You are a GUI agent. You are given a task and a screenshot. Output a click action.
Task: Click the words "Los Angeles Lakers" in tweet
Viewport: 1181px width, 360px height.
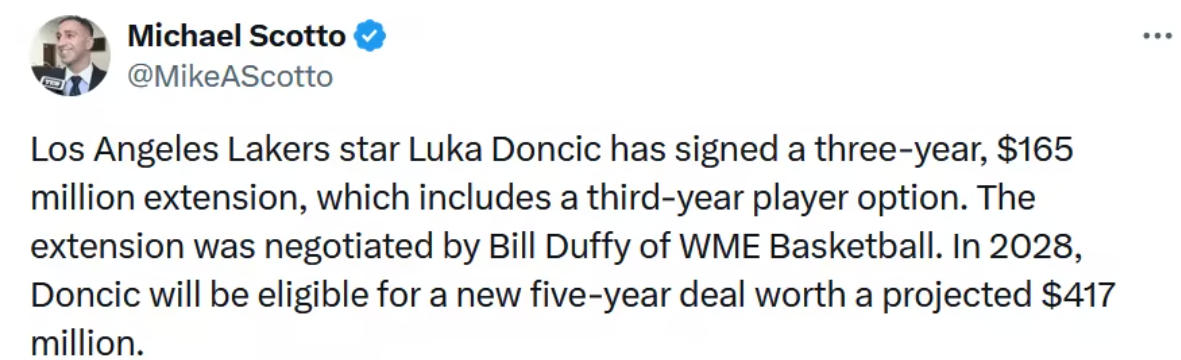180,151
